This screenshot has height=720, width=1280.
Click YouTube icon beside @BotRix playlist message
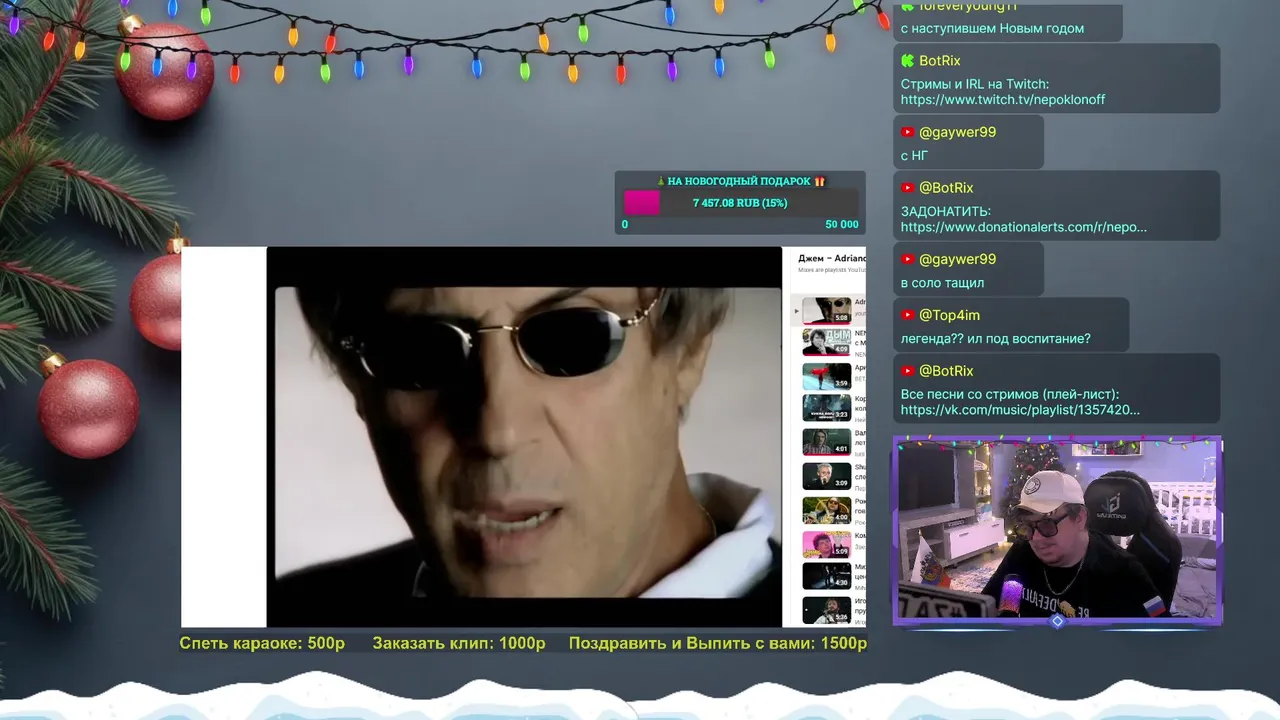908,371
